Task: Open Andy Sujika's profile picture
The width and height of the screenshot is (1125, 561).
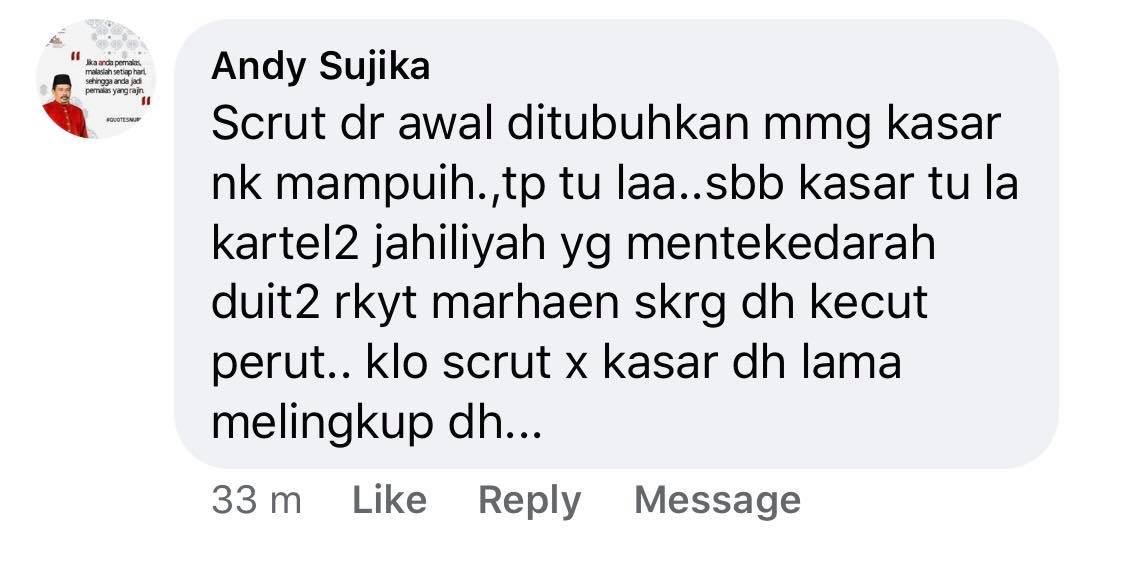Action: (96, 79)
